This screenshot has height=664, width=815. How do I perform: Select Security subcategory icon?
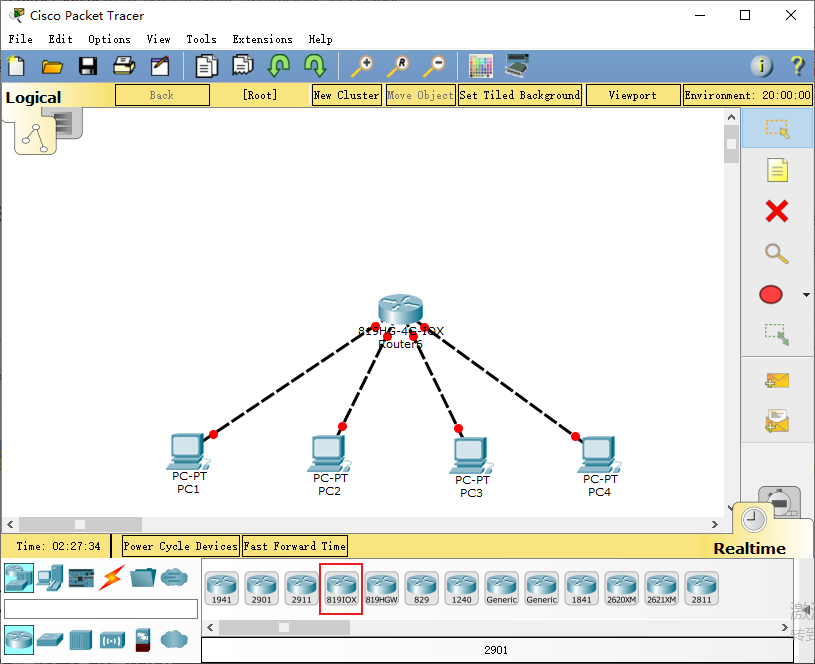[143, 640]
